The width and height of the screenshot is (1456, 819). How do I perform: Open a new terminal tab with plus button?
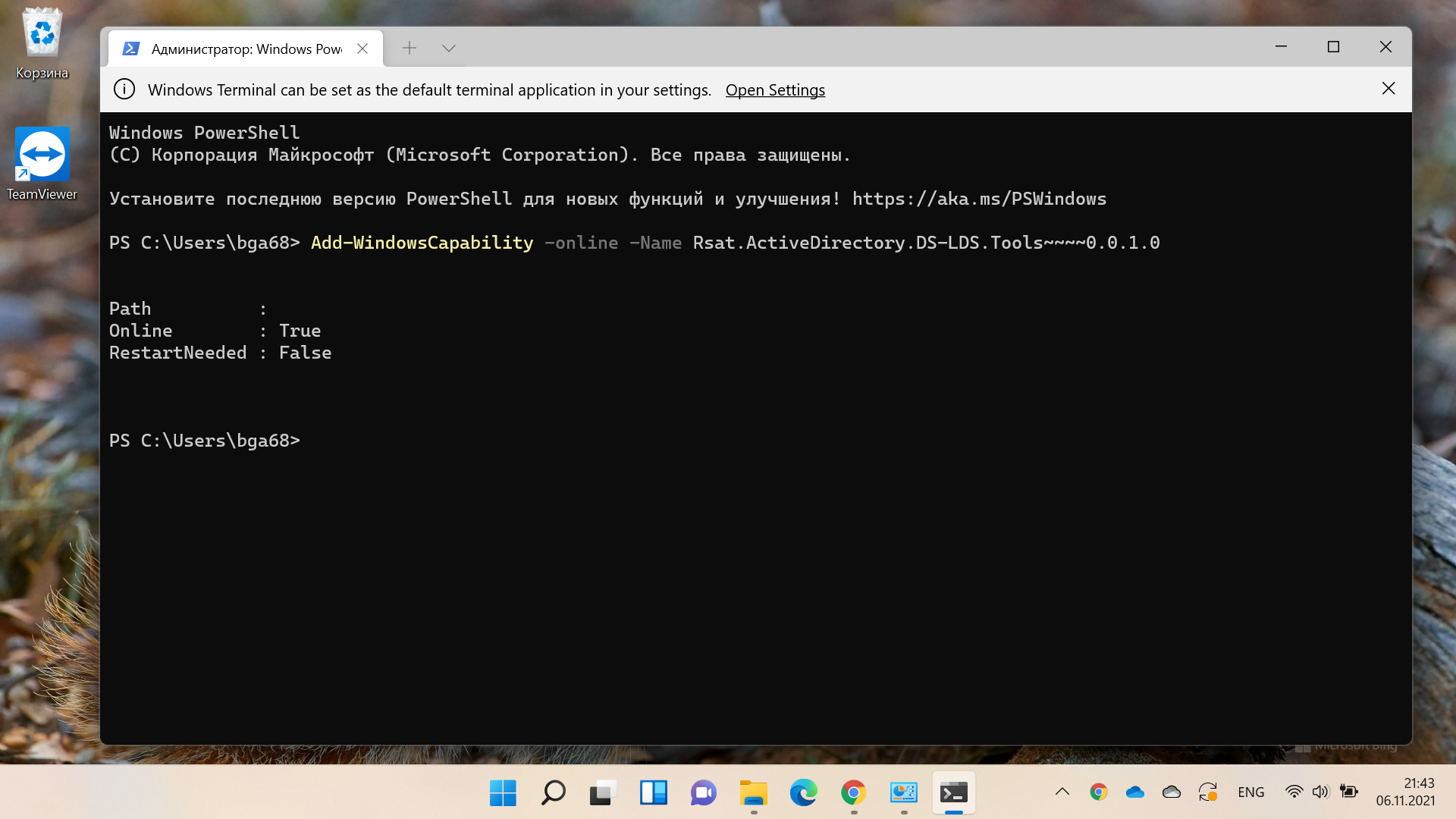coord(409,49)
